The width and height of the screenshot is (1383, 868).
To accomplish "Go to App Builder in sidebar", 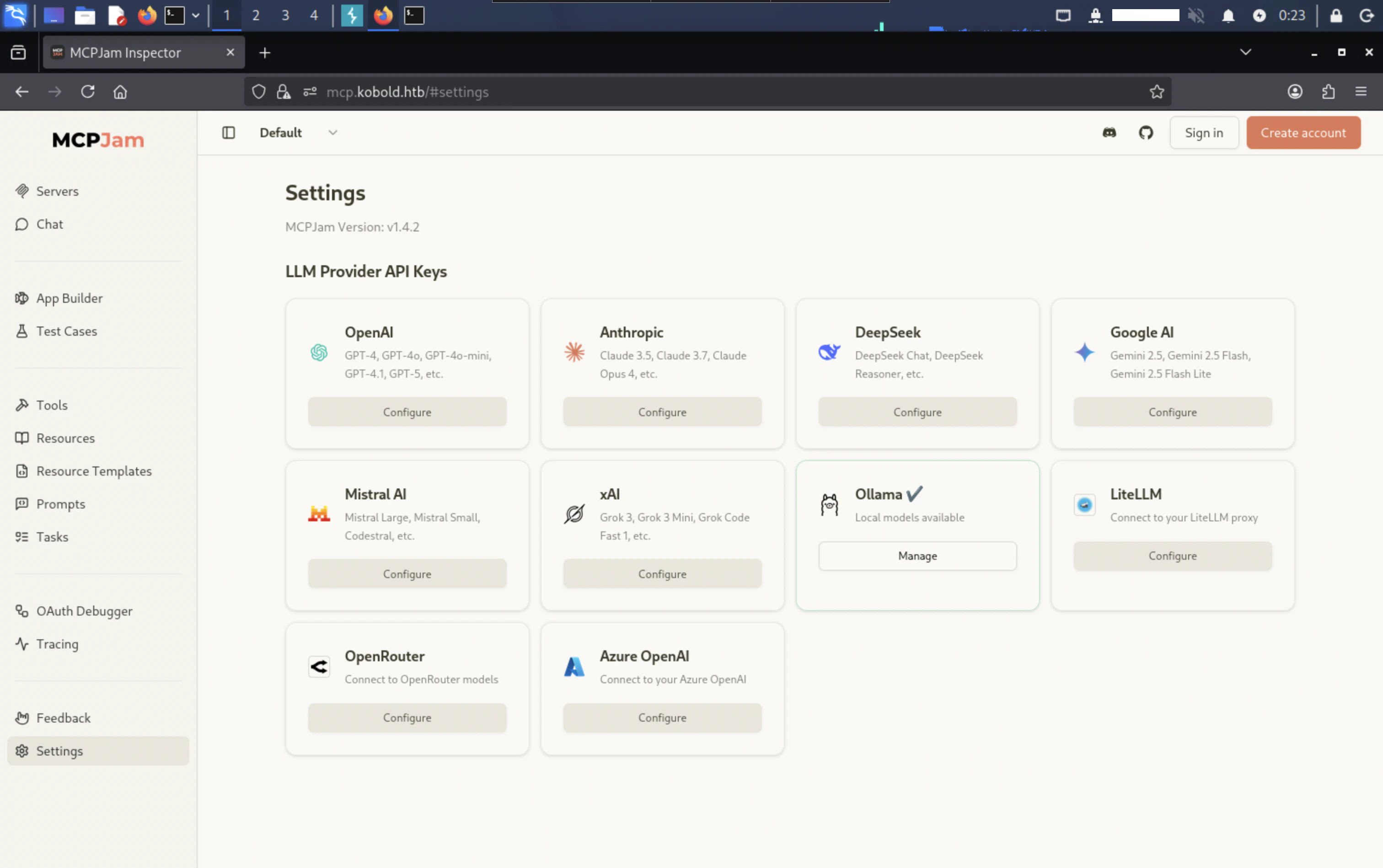I will (98, 299).
